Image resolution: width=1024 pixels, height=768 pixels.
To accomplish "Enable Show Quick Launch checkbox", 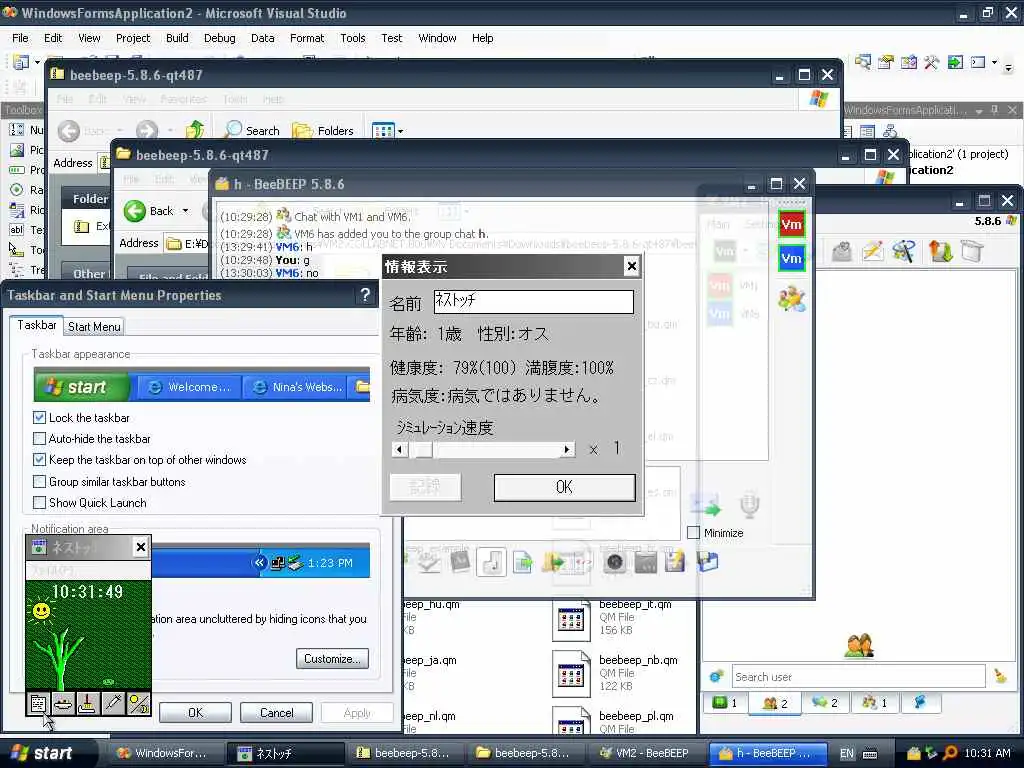I will coord(39,503).
